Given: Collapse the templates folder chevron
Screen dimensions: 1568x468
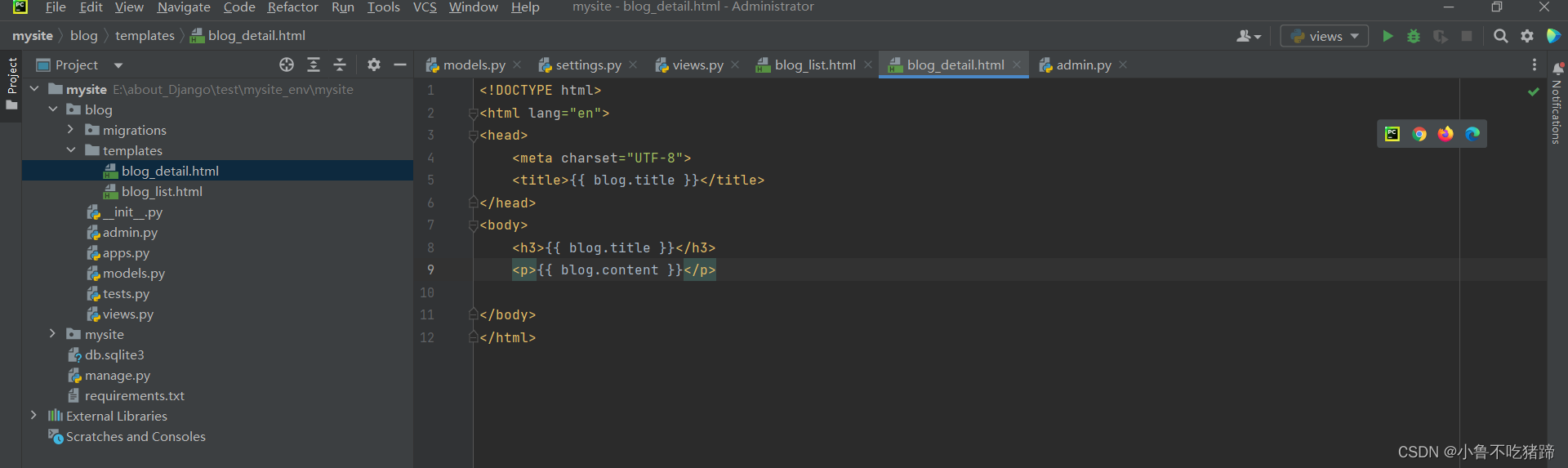Looking at the screenshot, I should [x=70, y=150].
